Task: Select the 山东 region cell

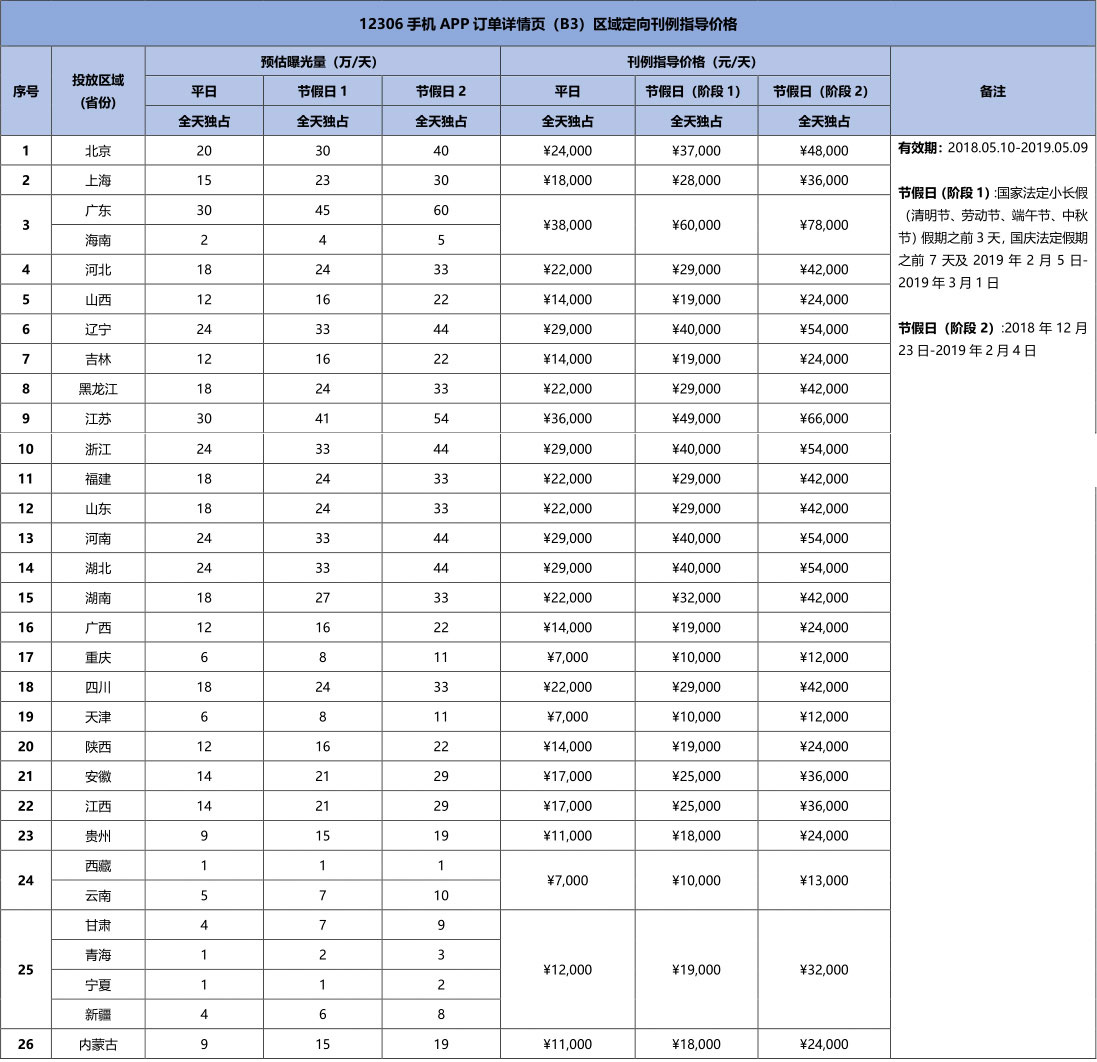Action: (x=98, y=508)
